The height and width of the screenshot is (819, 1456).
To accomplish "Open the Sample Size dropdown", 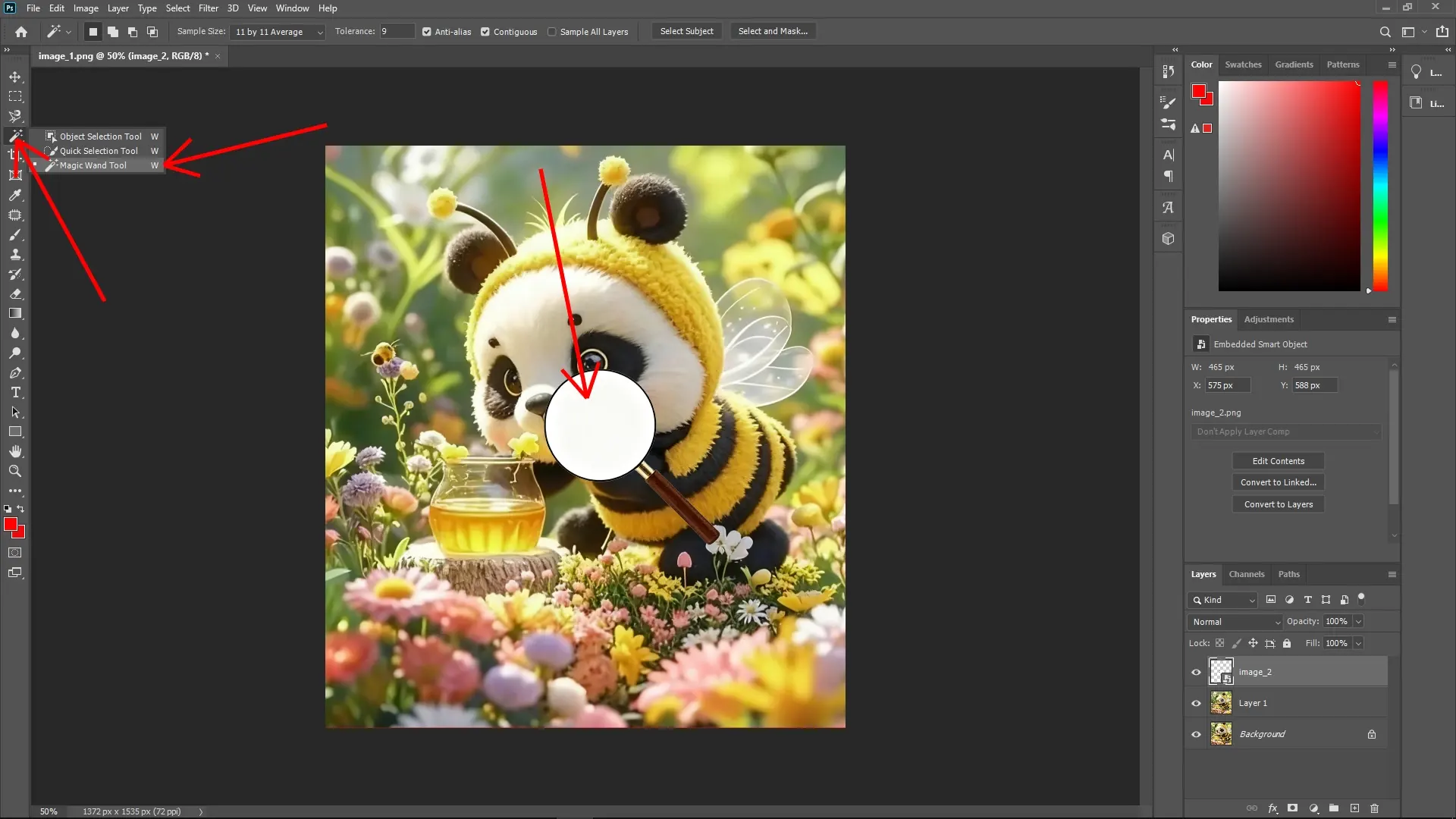I will (x=277, y=32).
